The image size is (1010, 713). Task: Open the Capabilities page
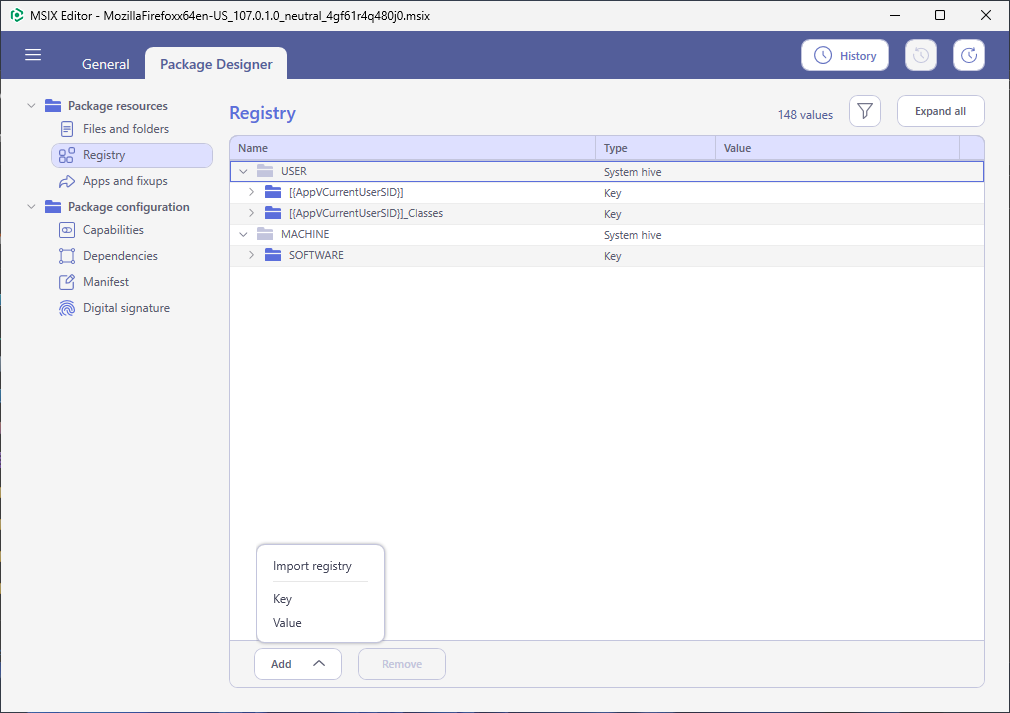(x=113, y=230)
